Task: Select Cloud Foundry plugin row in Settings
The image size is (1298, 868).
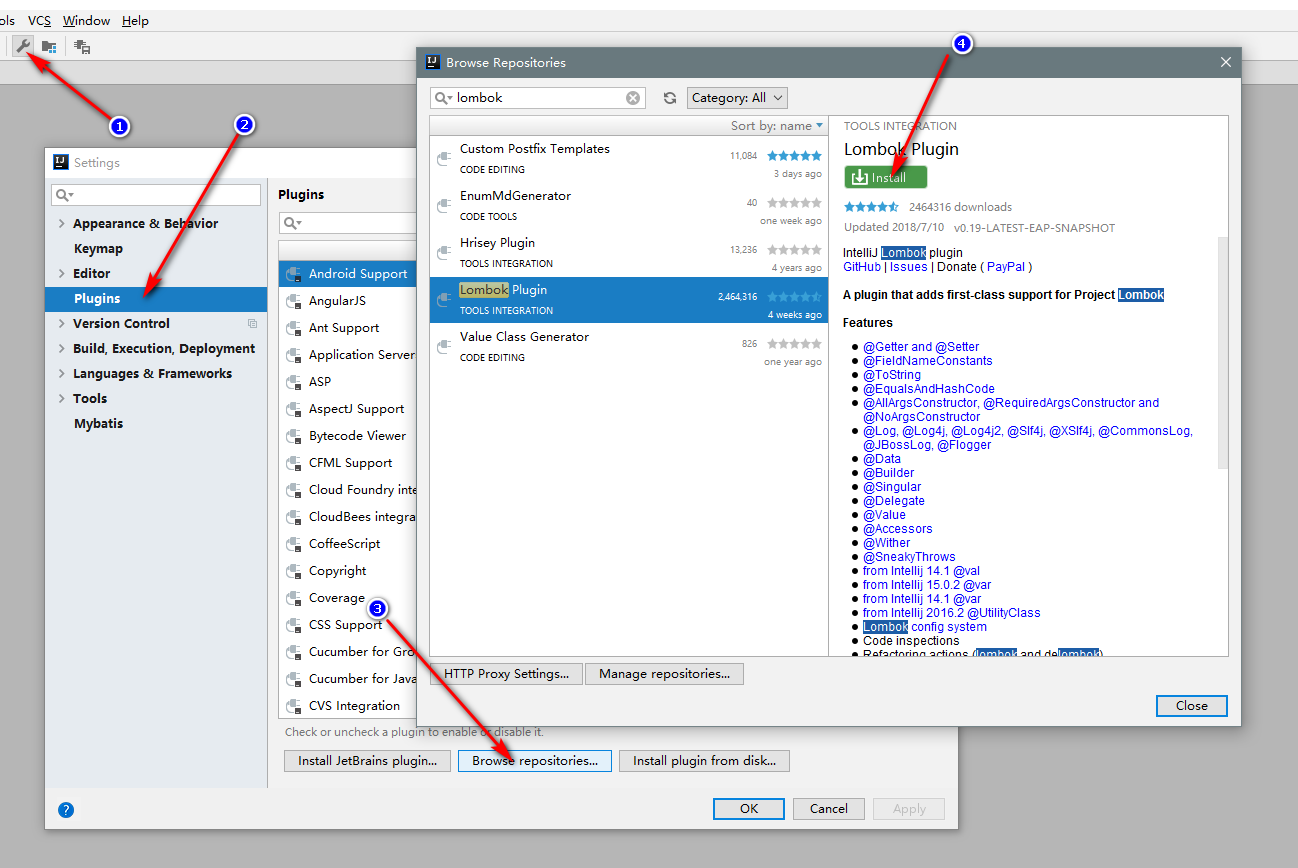Action: [x=348, y=490]
